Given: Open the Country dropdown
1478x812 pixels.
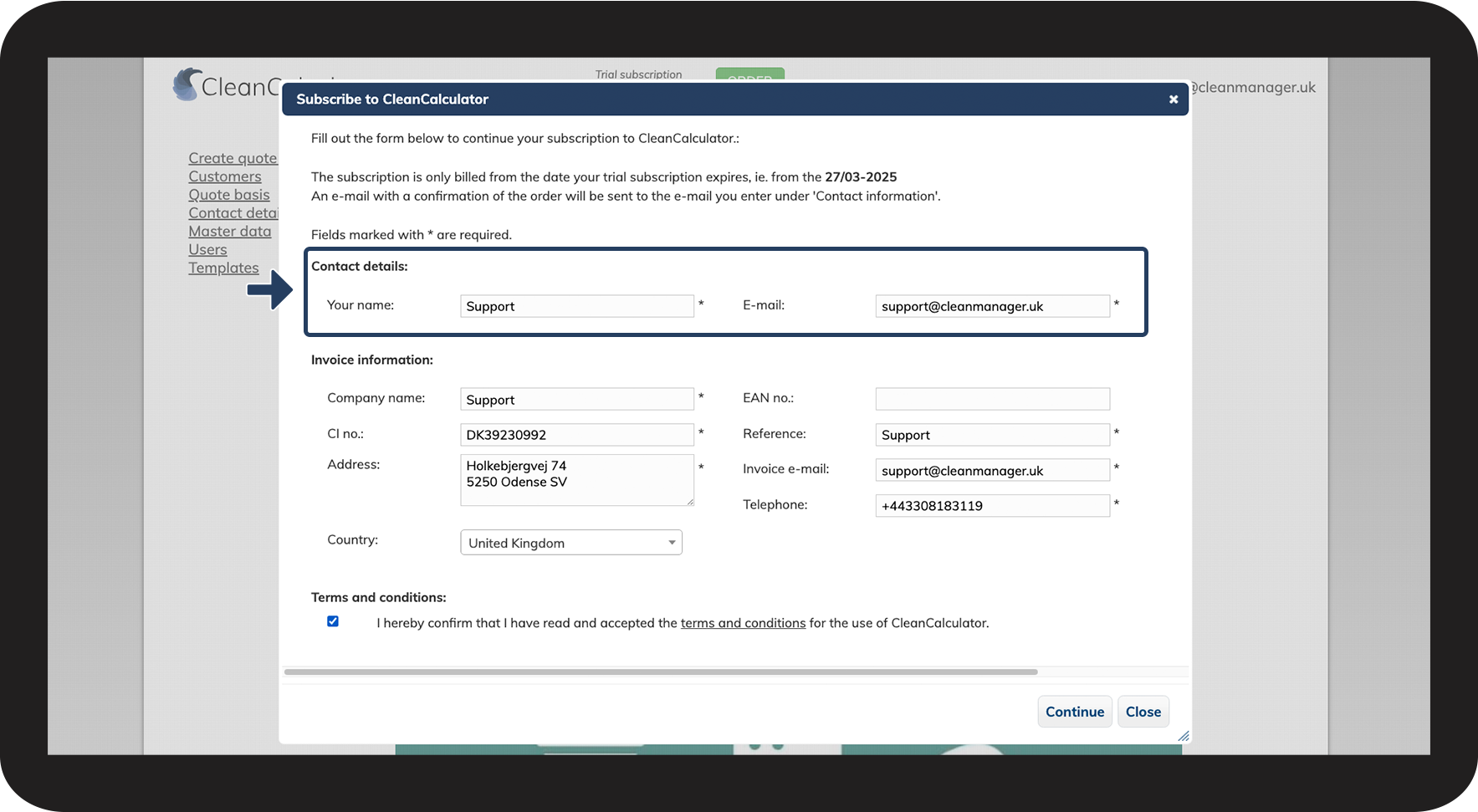Looking at the screenshot, I should pyautogui.click(x=571, y=543).
